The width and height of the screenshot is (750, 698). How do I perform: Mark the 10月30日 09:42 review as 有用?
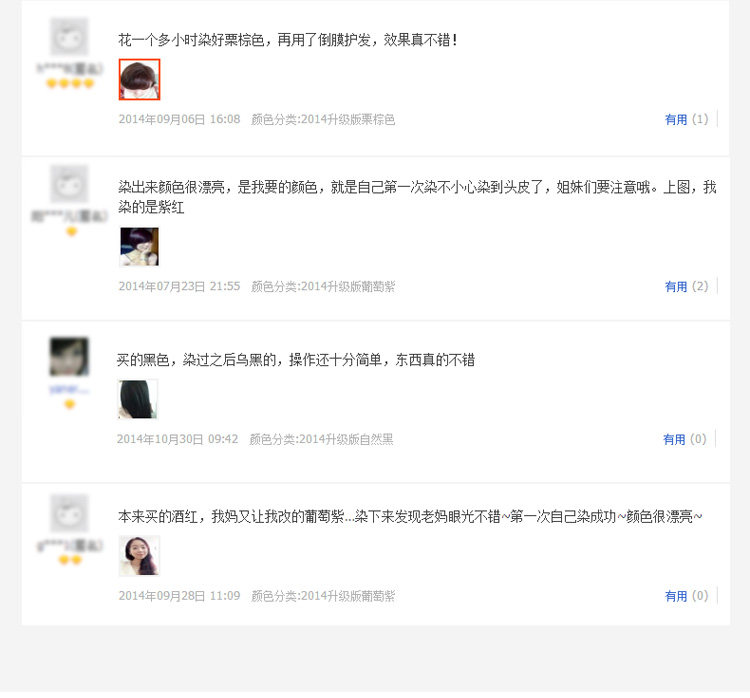pos(674,439)
